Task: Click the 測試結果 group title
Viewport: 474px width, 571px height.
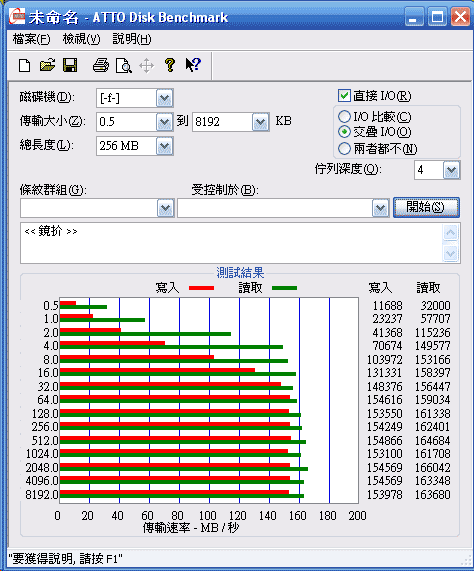Action: [240, 272]
